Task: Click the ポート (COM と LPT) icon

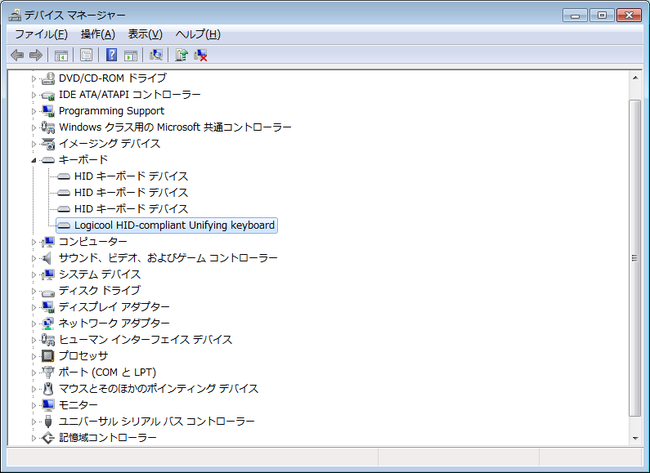Action: [x=48, y=372]
